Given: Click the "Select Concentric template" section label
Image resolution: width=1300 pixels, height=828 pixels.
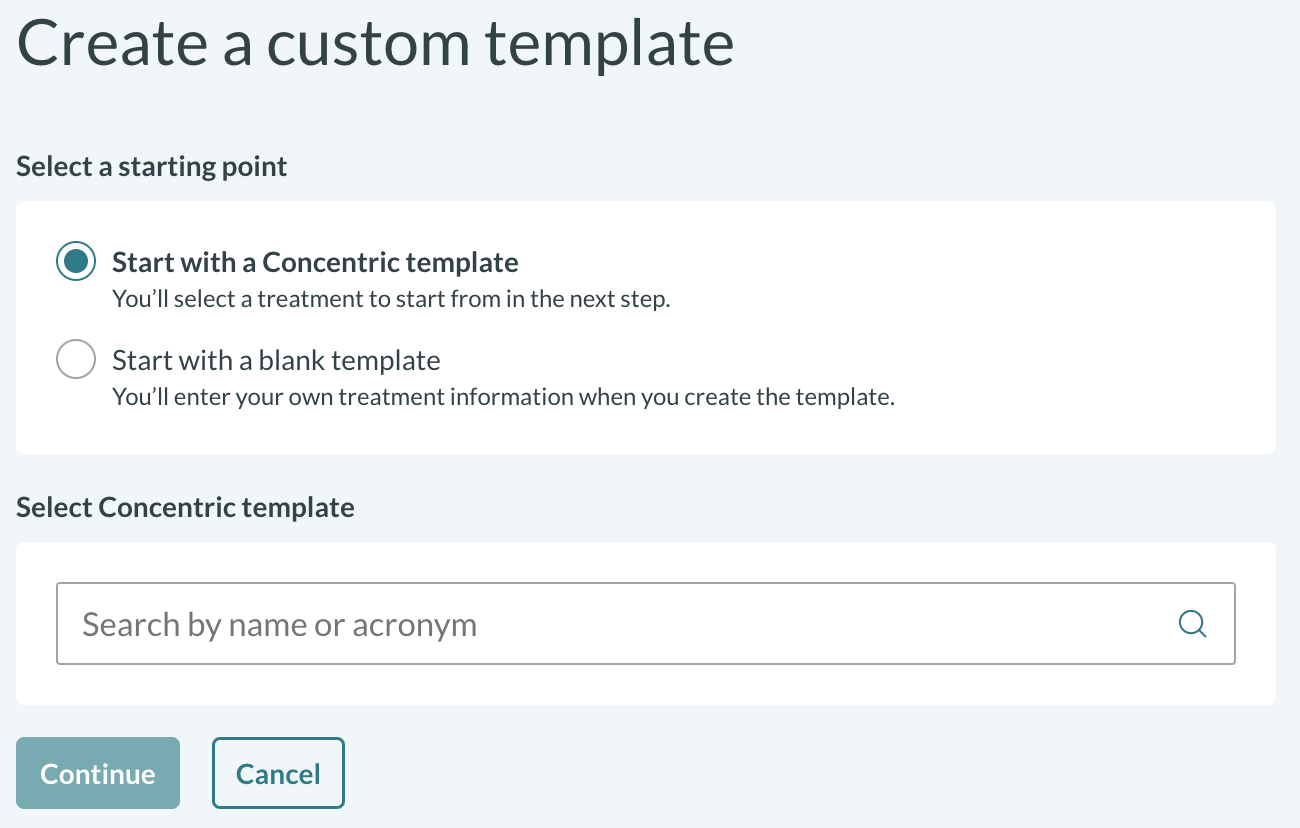Looking at the screenshot, I should (185, 507).
